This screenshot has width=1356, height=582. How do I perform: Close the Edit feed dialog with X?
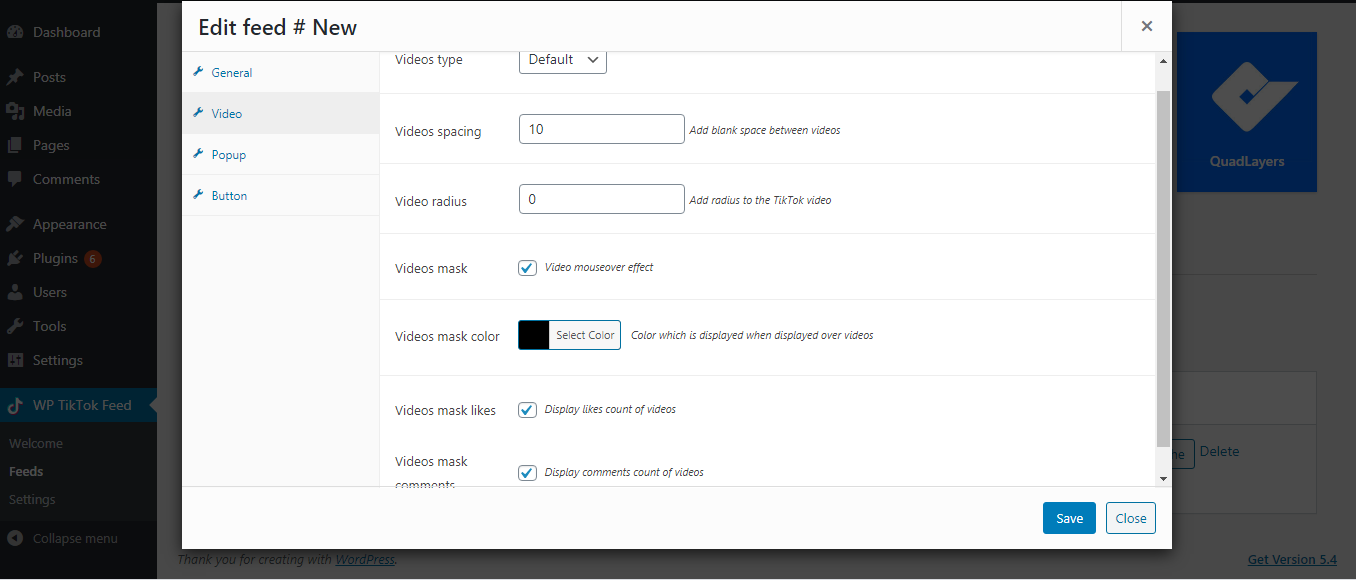pyautogui.click(x=1147, y=27)
